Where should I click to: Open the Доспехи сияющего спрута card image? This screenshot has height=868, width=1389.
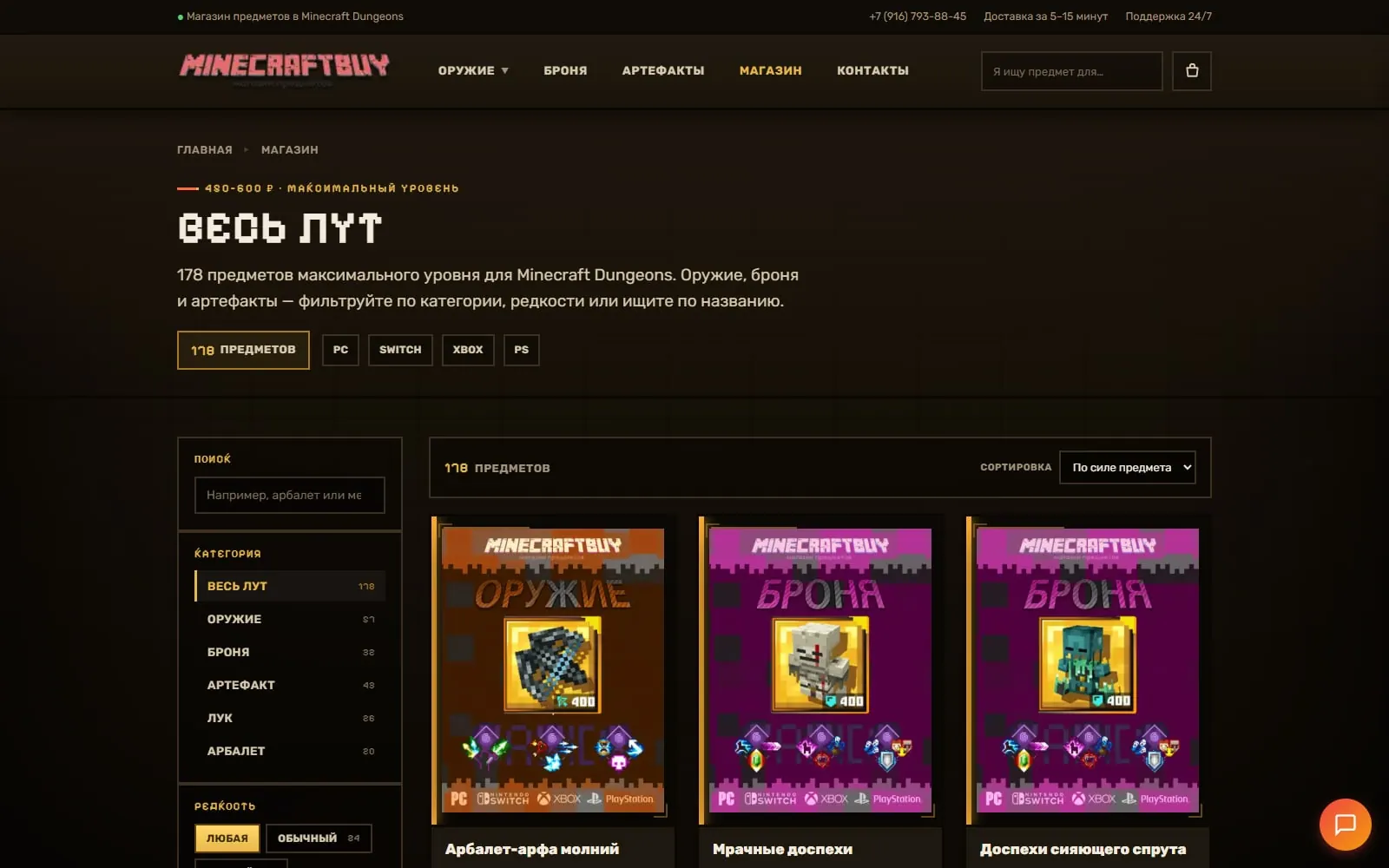[1087, 670]
